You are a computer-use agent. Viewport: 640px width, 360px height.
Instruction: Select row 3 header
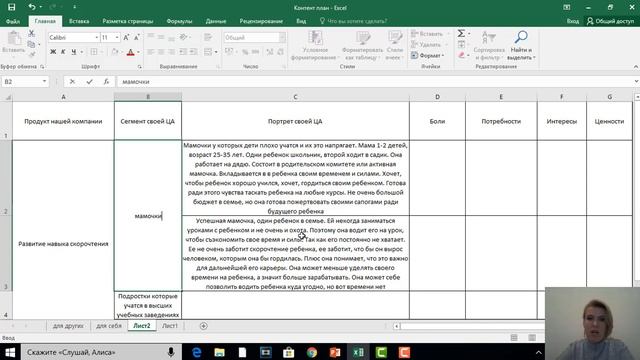[x=6, y=253]
